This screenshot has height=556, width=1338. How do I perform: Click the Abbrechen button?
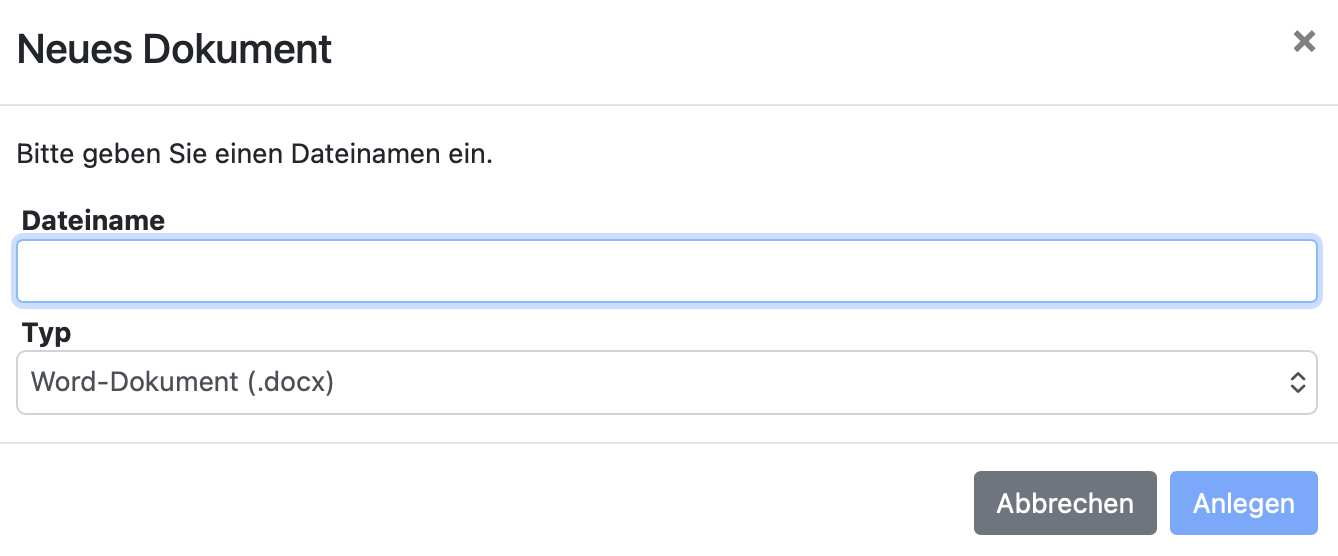coord(1065,503)
